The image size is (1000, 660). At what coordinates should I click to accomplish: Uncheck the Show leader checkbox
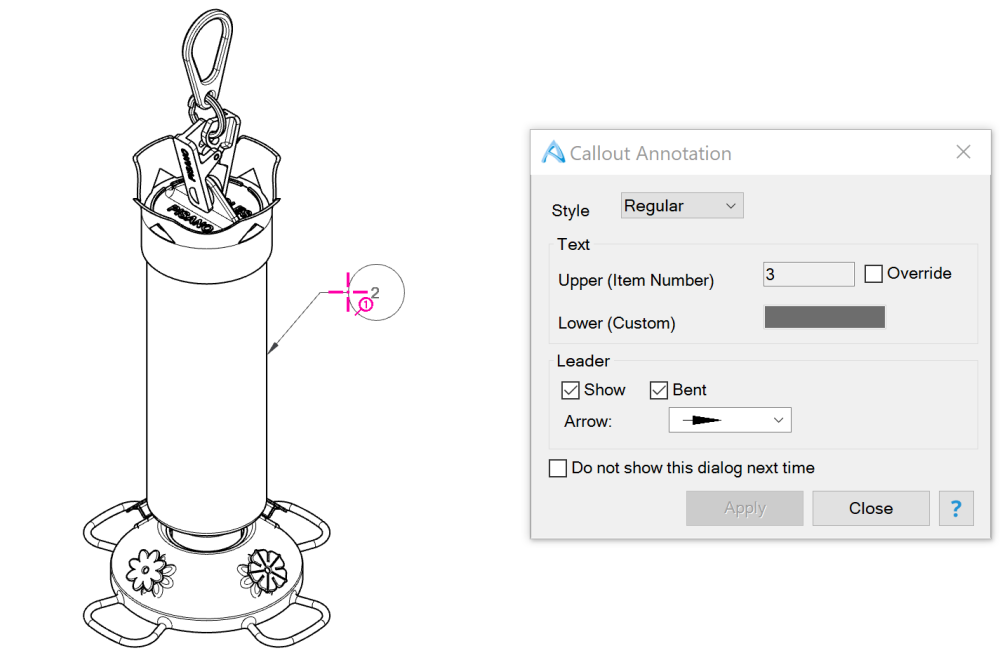pyautogui.click(x=571, y=390)
